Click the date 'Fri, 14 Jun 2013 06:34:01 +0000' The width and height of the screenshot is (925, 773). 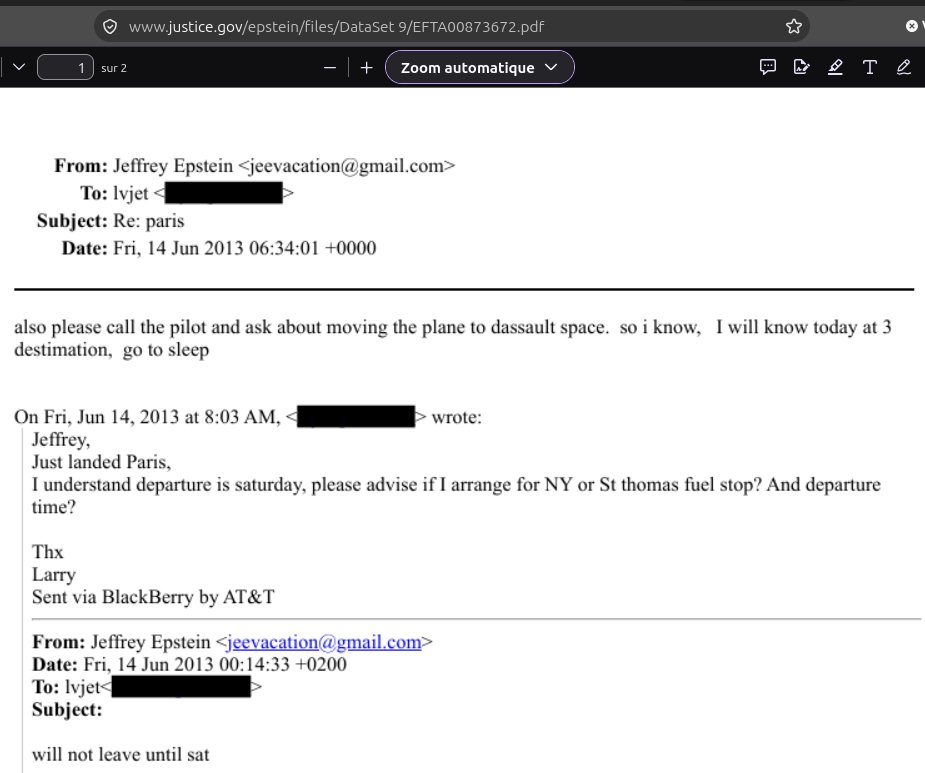click(x=244, y=248)
